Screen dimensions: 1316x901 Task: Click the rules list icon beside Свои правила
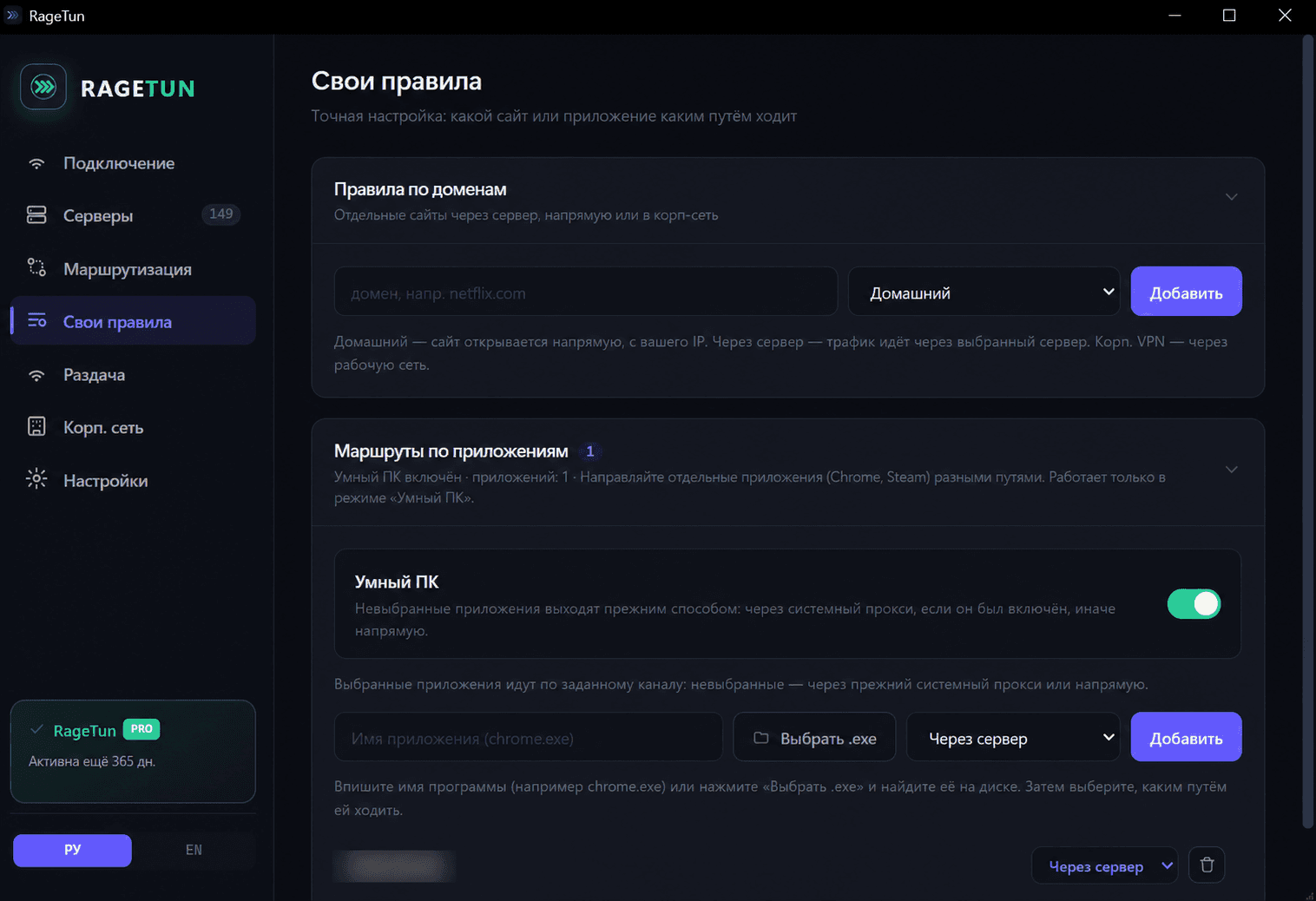tap(36, 321)
